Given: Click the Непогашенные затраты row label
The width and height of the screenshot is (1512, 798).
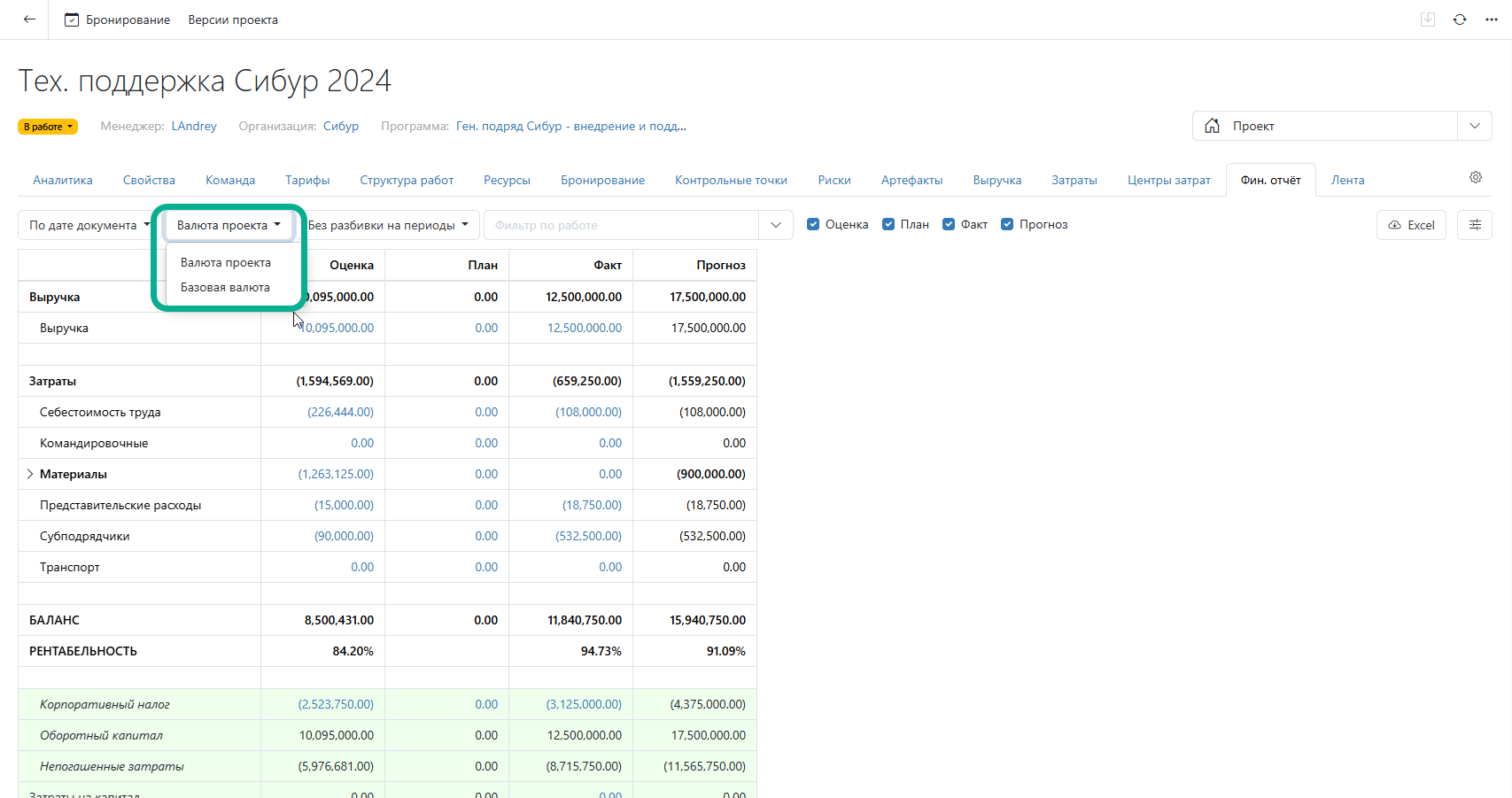Looking at the screenshot, I should pos(112,766).
